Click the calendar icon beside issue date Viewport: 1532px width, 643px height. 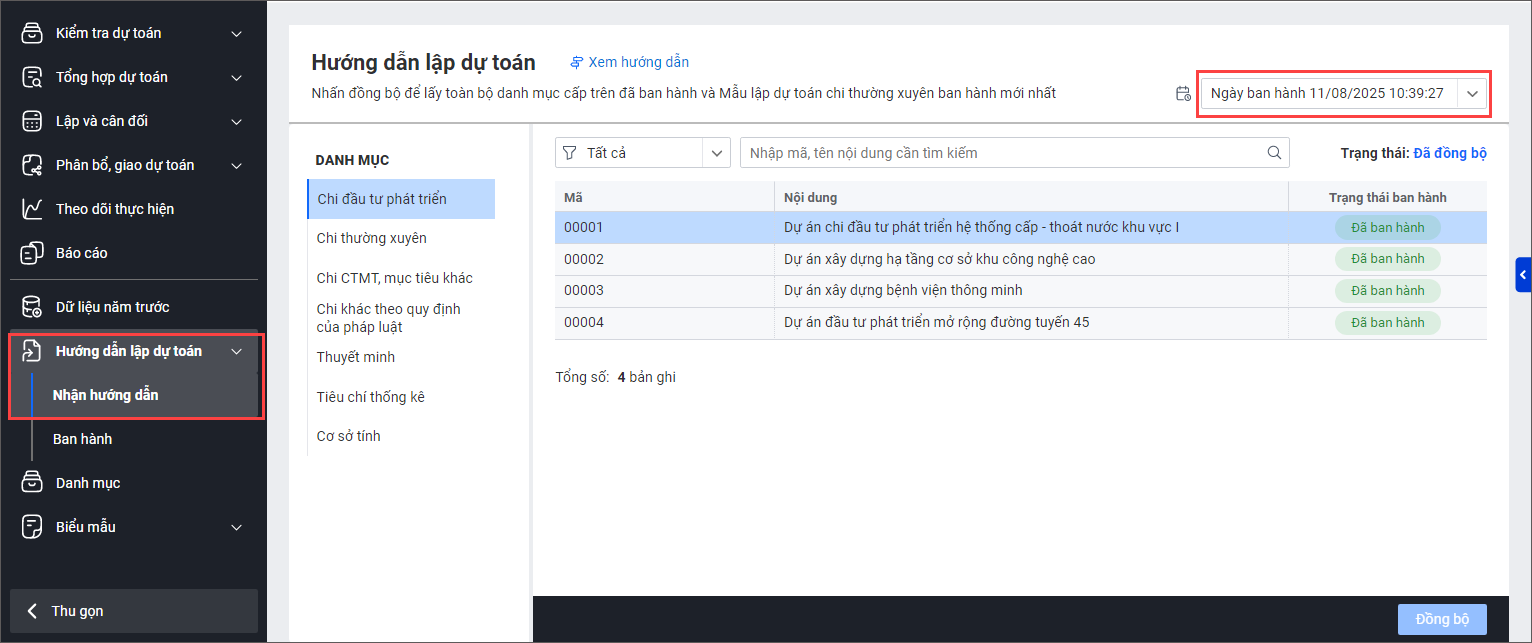1183,94
